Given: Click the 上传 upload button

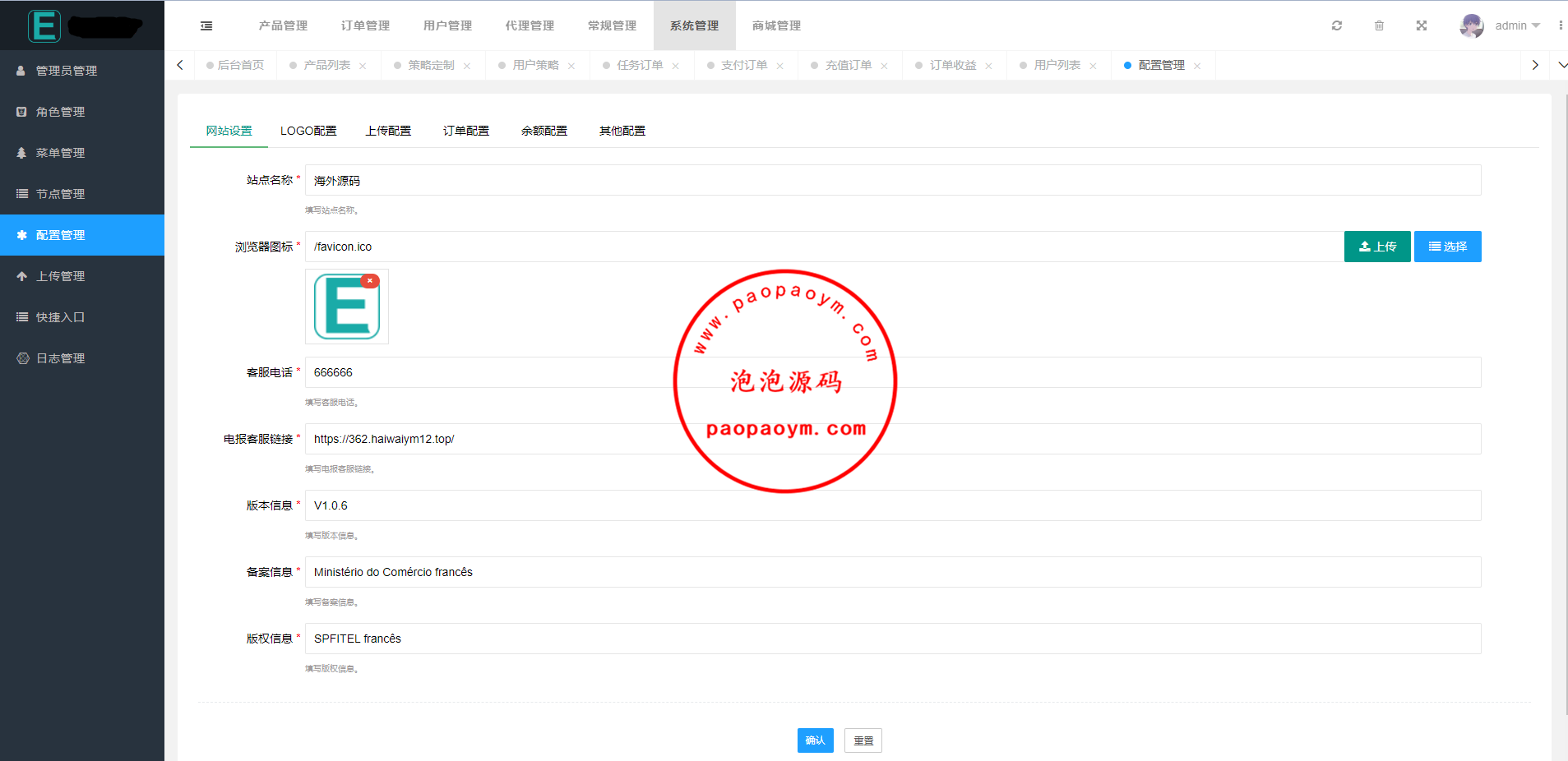Looking at the screenshot, I should pos(1377,247).
